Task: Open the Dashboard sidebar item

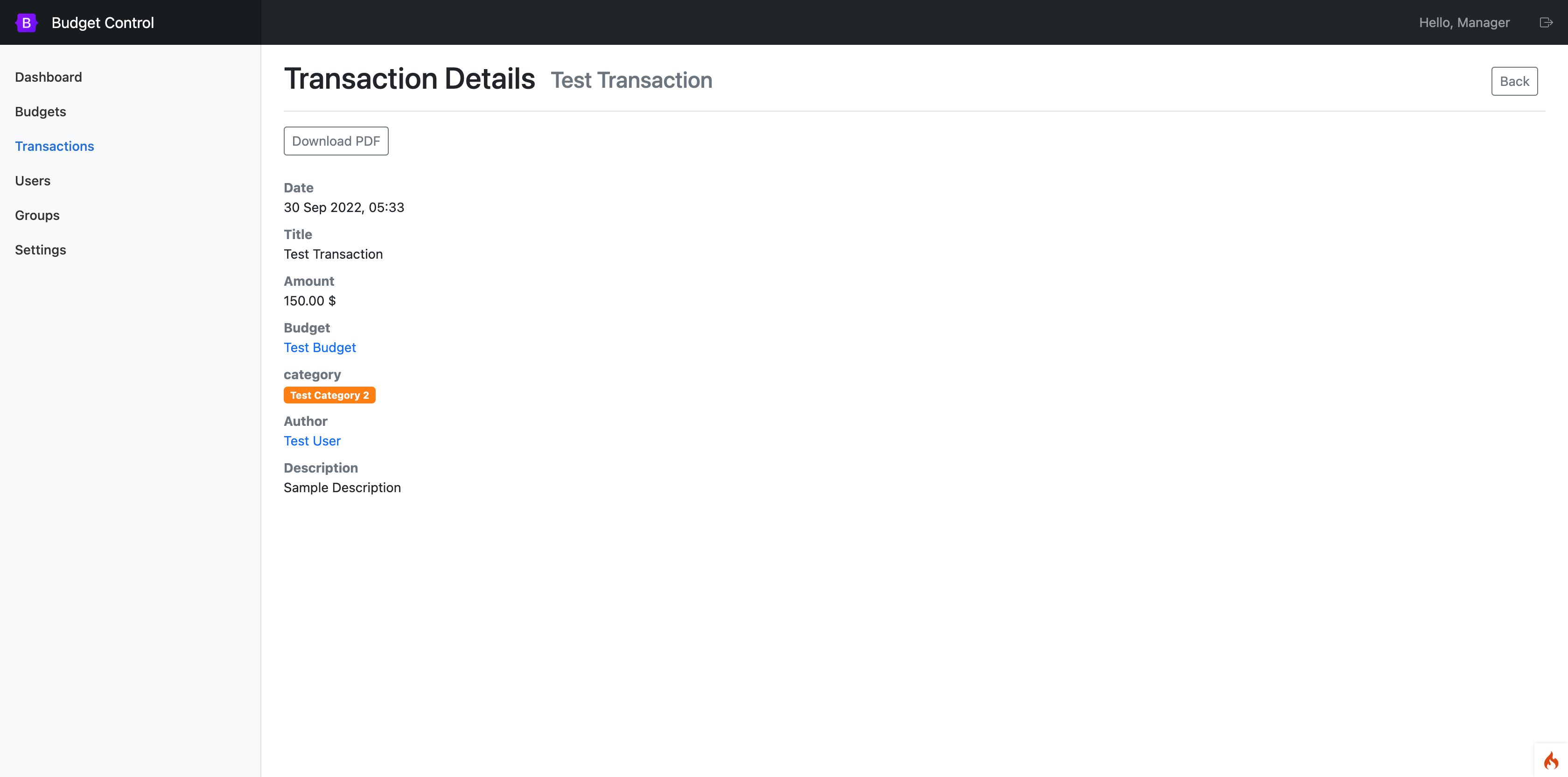Action: click(x=48, y=78)
